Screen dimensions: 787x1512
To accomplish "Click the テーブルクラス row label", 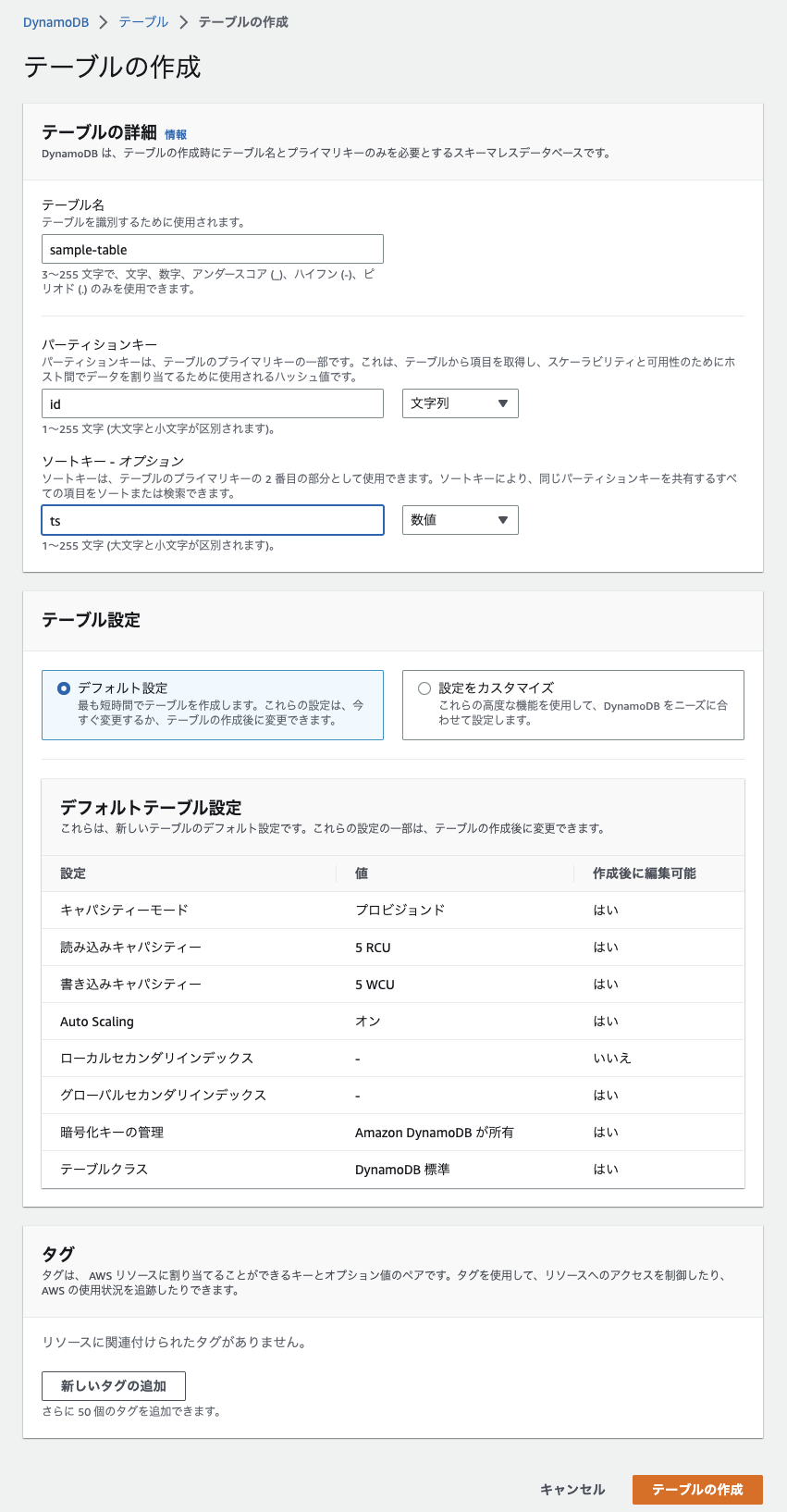I will point(104,1170).
